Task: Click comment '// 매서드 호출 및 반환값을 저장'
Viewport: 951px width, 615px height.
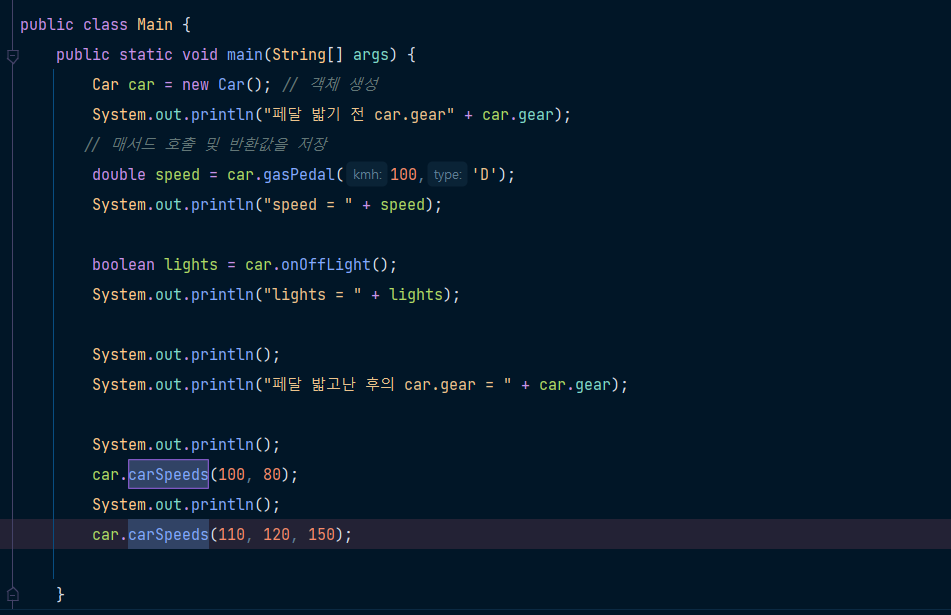Action: pyautogui.click(x=206, y=144)
